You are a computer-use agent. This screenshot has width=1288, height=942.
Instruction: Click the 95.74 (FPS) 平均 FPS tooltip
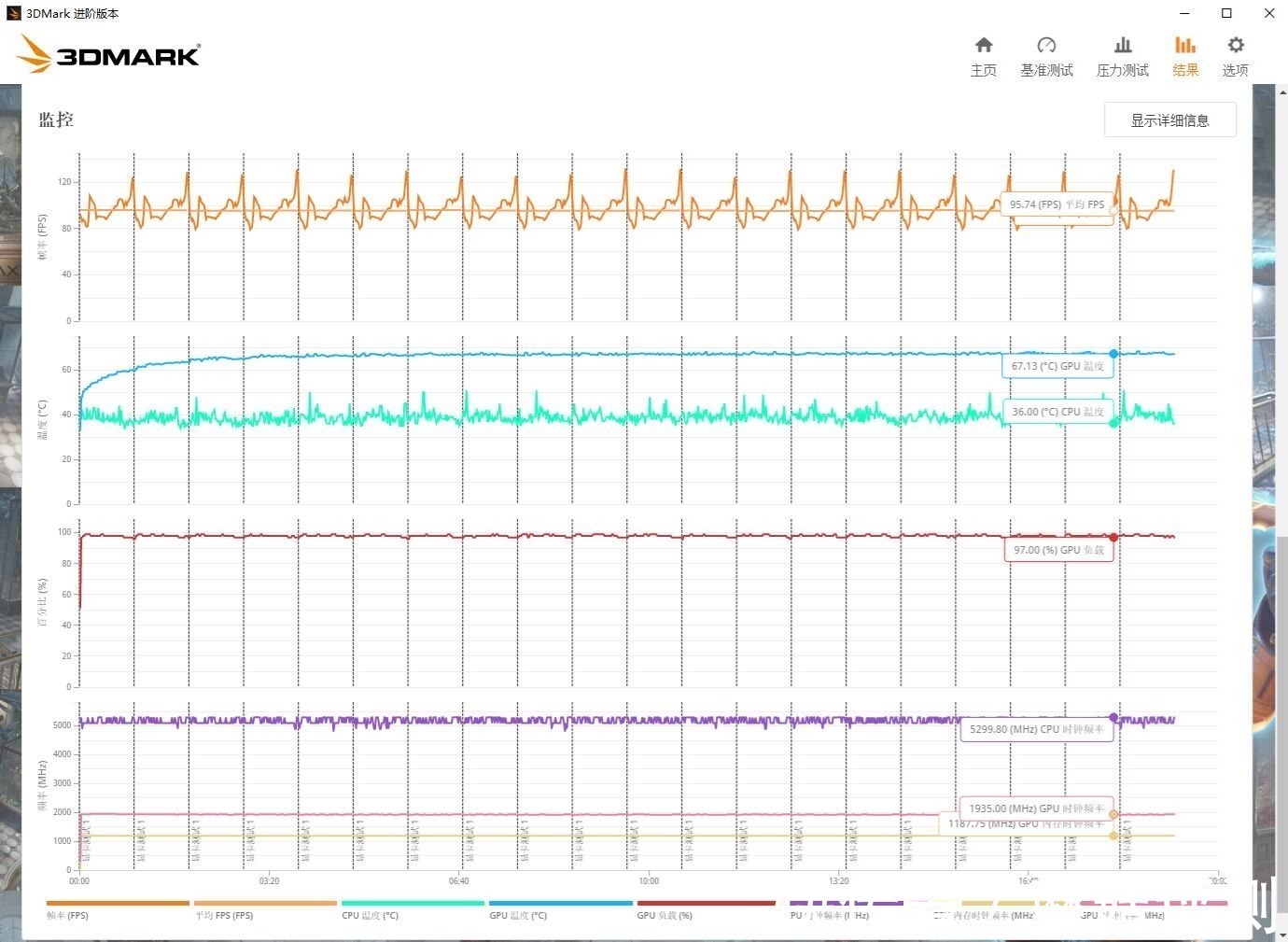point(1057,204)
